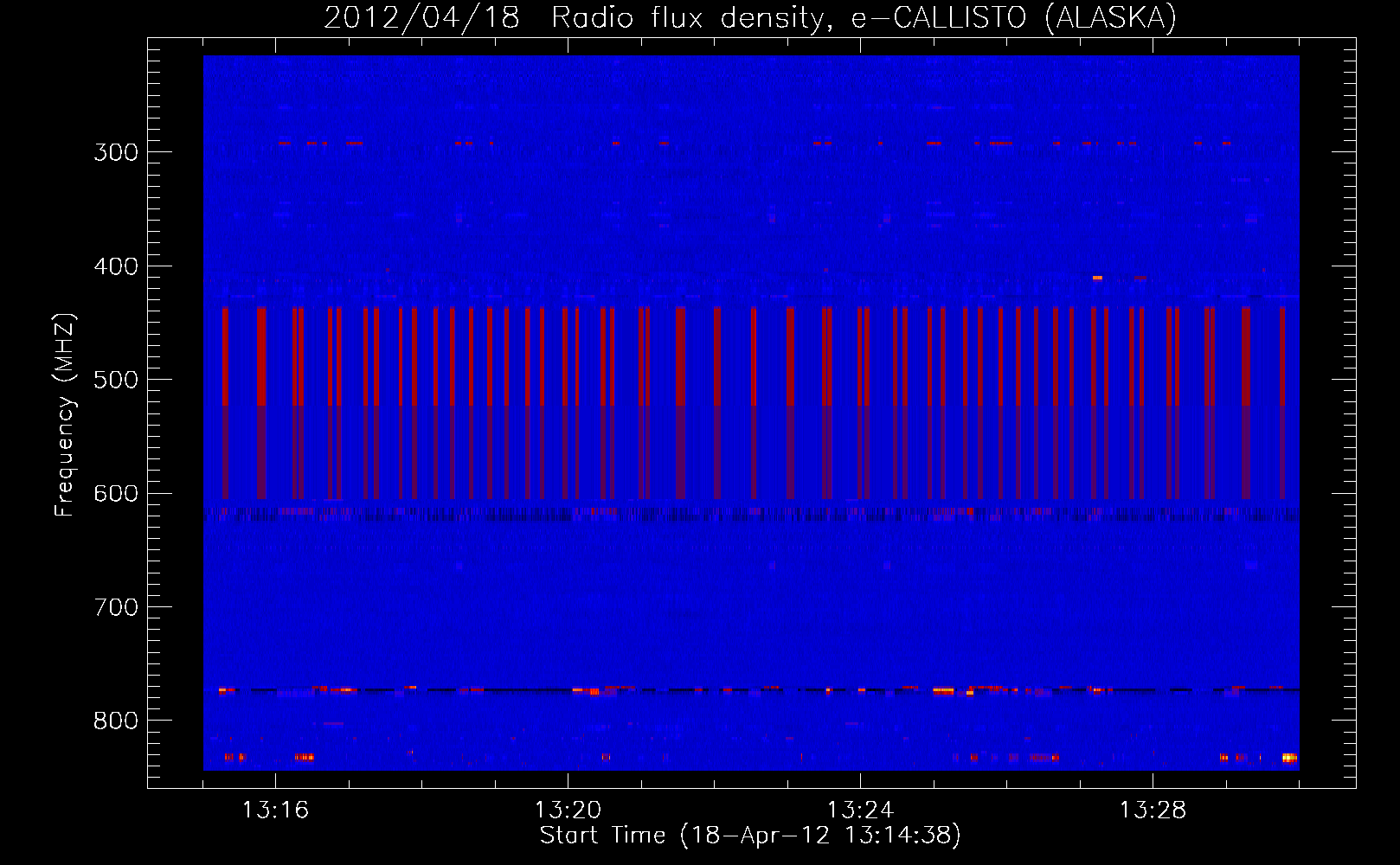1400x865 pixels.
Task: Click the 300 frequency tick label
Action: click(x=116, y=152)
